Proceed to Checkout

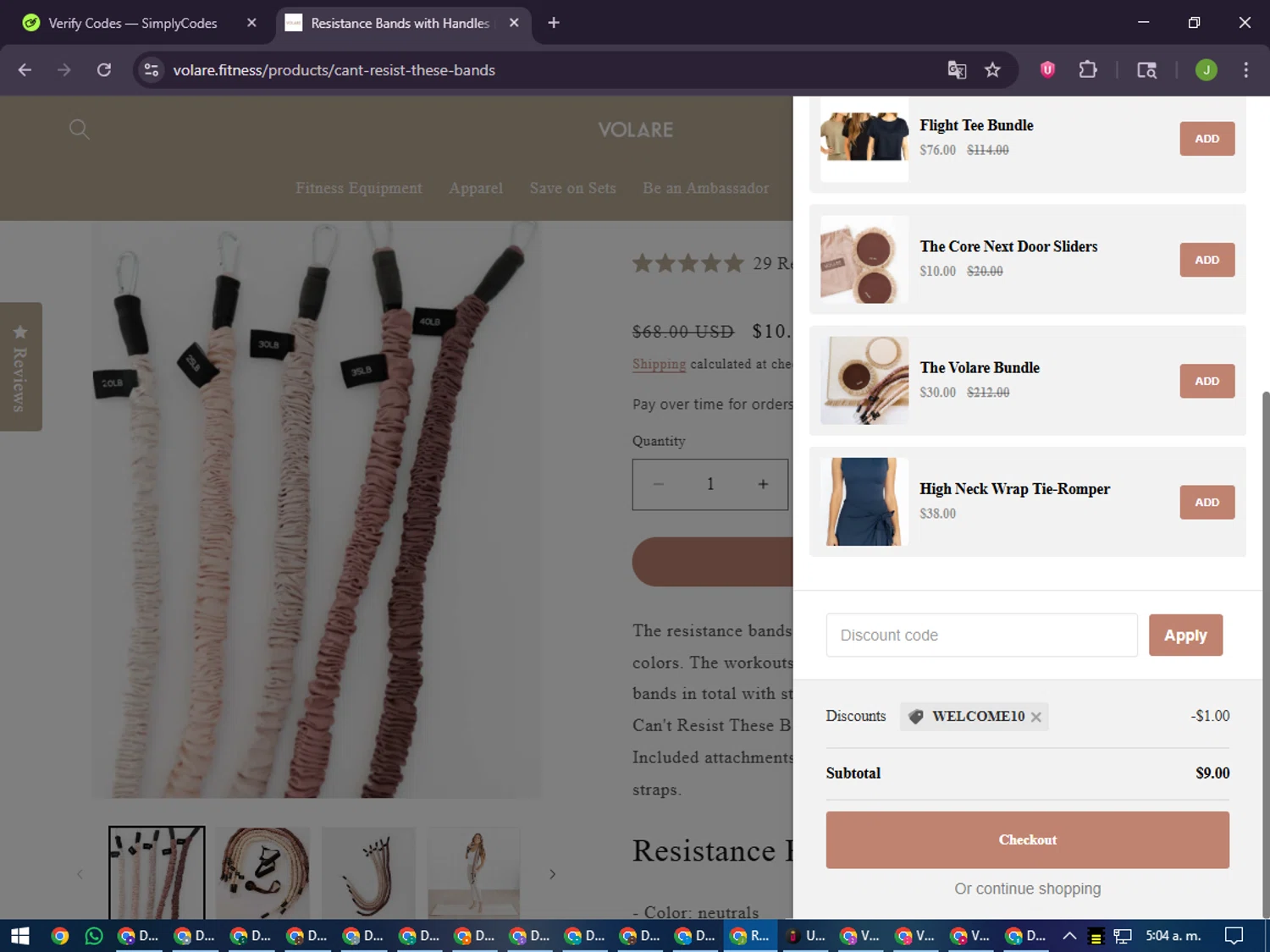(x=1027, y=839)
